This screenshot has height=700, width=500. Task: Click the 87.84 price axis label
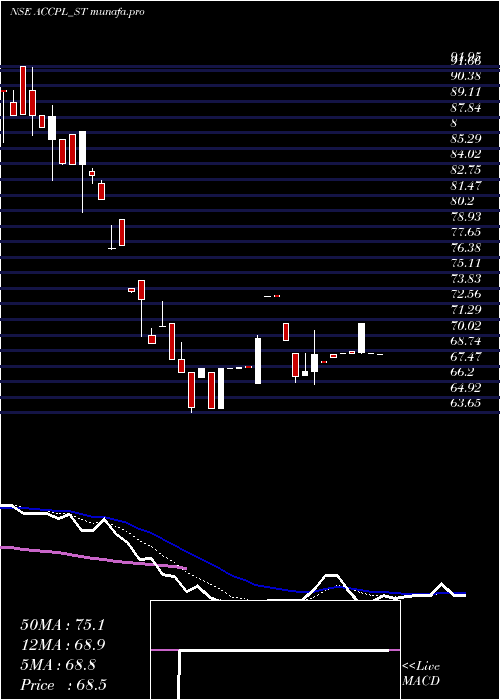point(466,108)
